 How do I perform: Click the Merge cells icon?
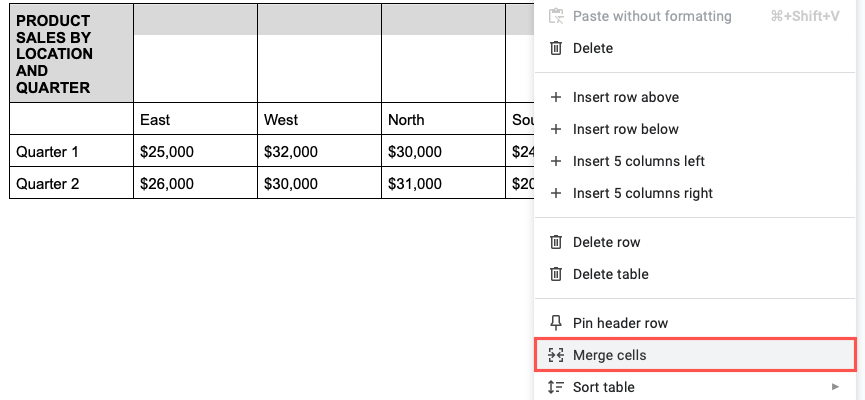coord(556,355)
